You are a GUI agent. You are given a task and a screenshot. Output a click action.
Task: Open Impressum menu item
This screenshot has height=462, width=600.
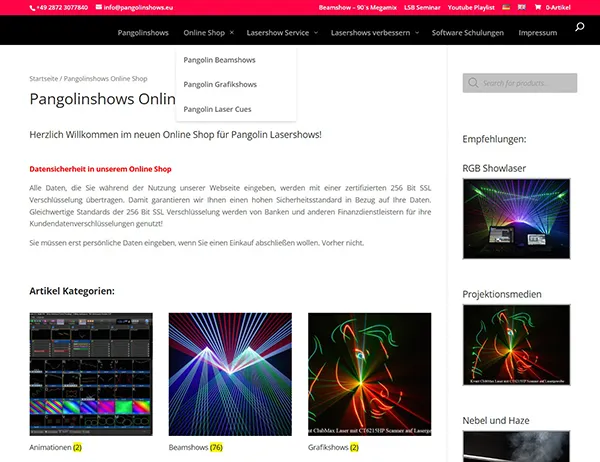(538, 33)
